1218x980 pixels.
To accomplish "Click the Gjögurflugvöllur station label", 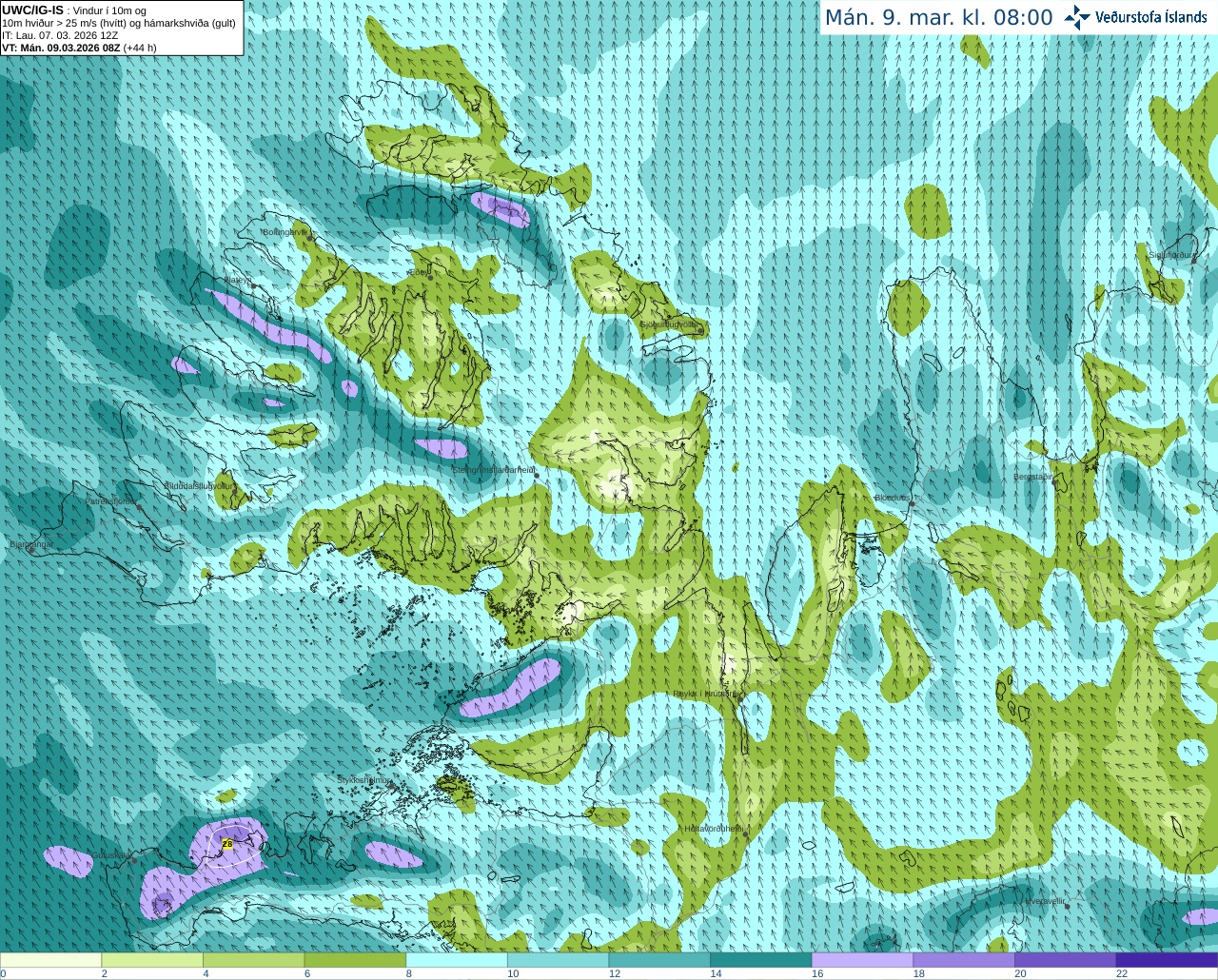I will 669,324.
